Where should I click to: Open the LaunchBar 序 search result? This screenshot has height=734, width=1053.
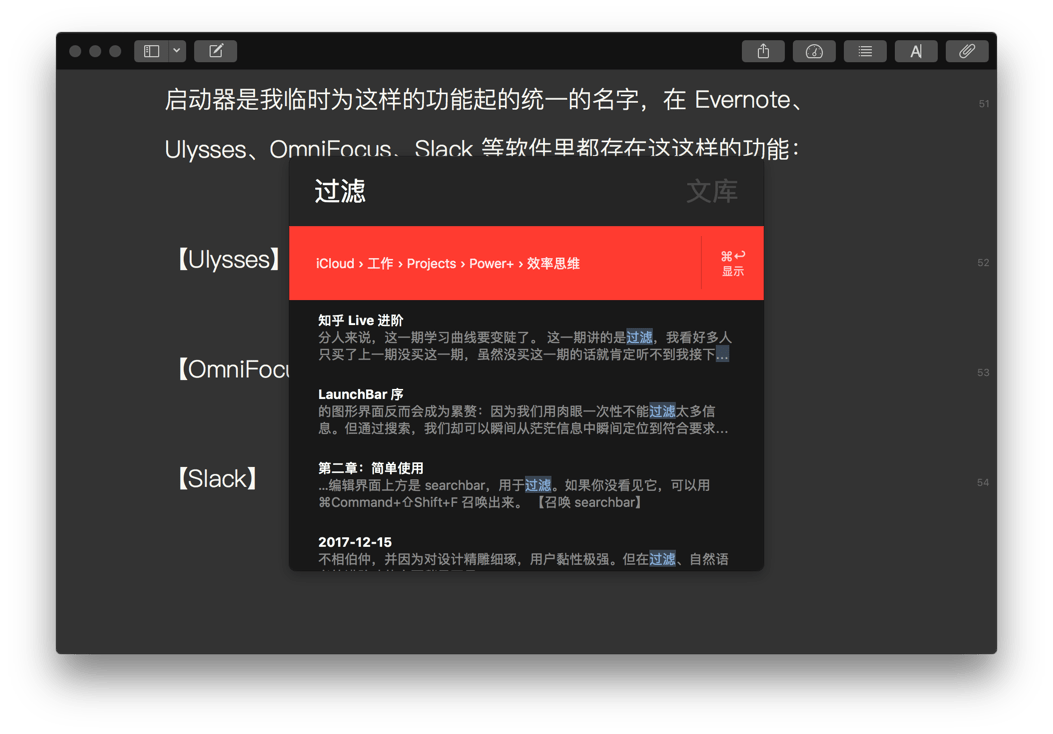tap(523, 412)
